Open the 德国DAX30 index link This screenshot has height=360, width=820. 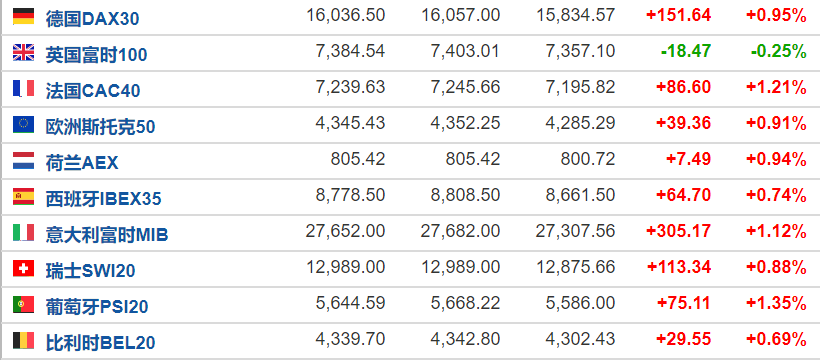point(93,19)
